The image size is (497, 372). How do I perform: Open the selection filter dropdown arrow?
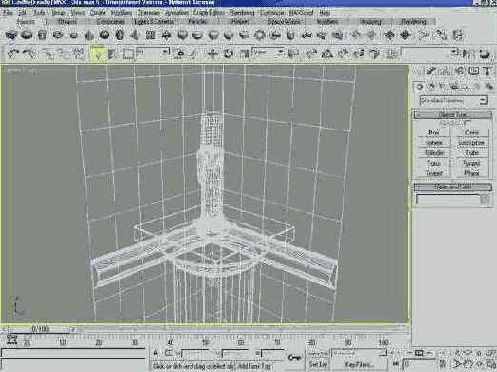tap(165, 52)
